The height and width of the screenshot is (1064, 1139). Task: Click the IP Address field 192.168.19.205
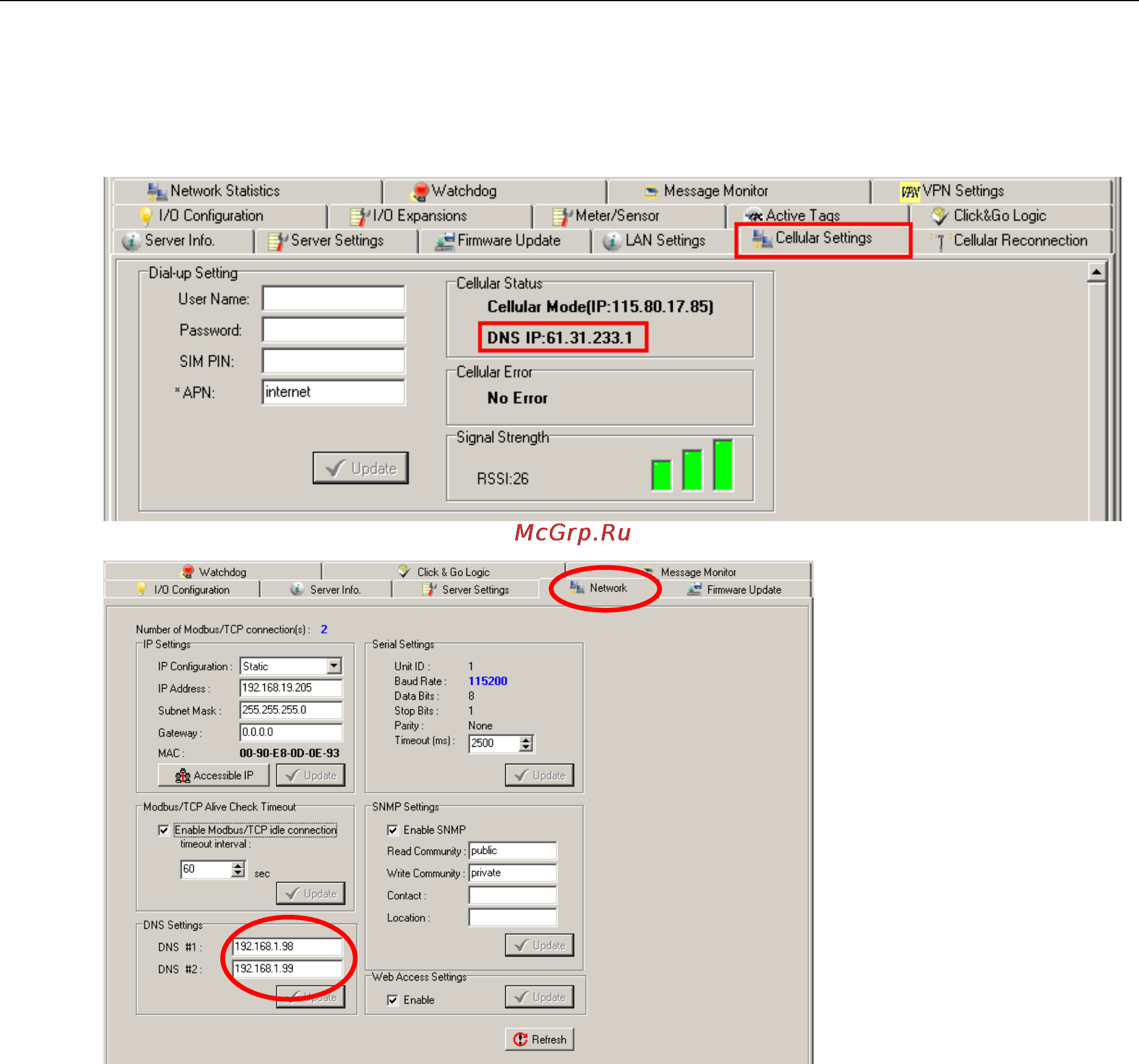tap(291, 688)
